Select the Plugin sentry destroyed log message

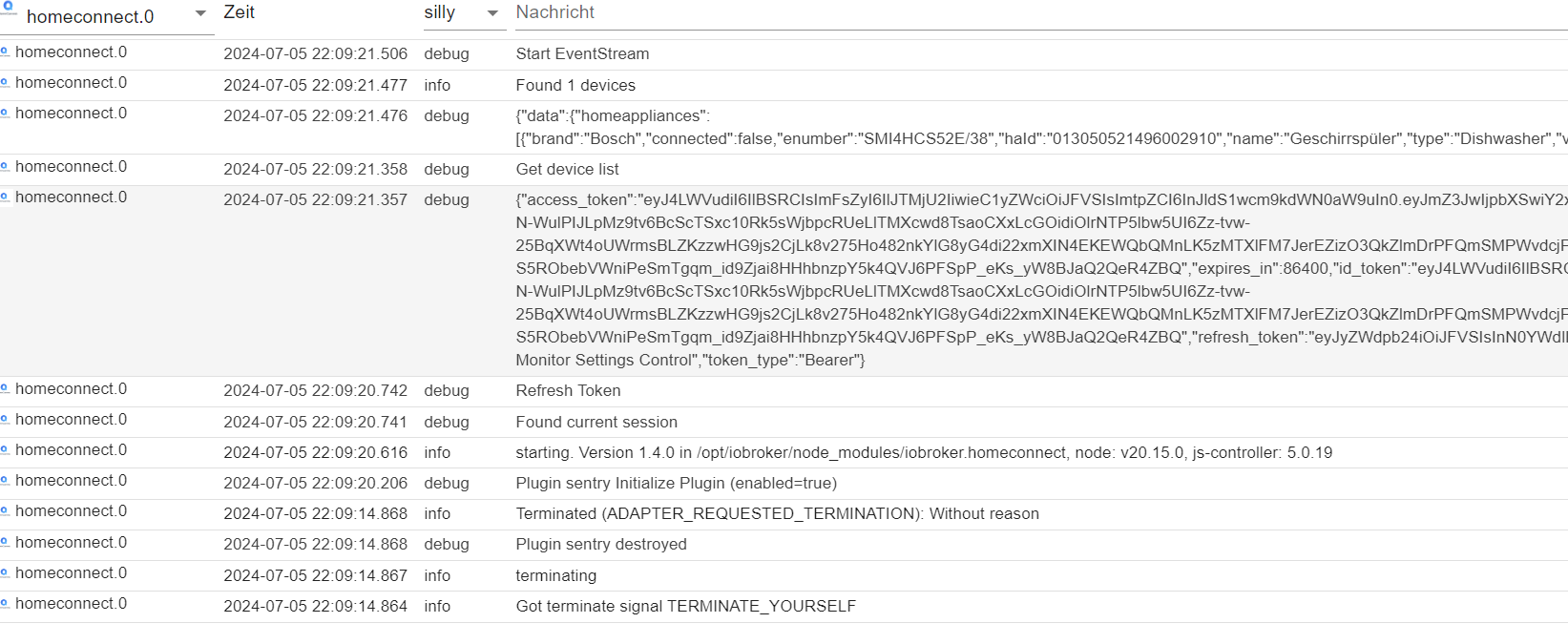601,544
